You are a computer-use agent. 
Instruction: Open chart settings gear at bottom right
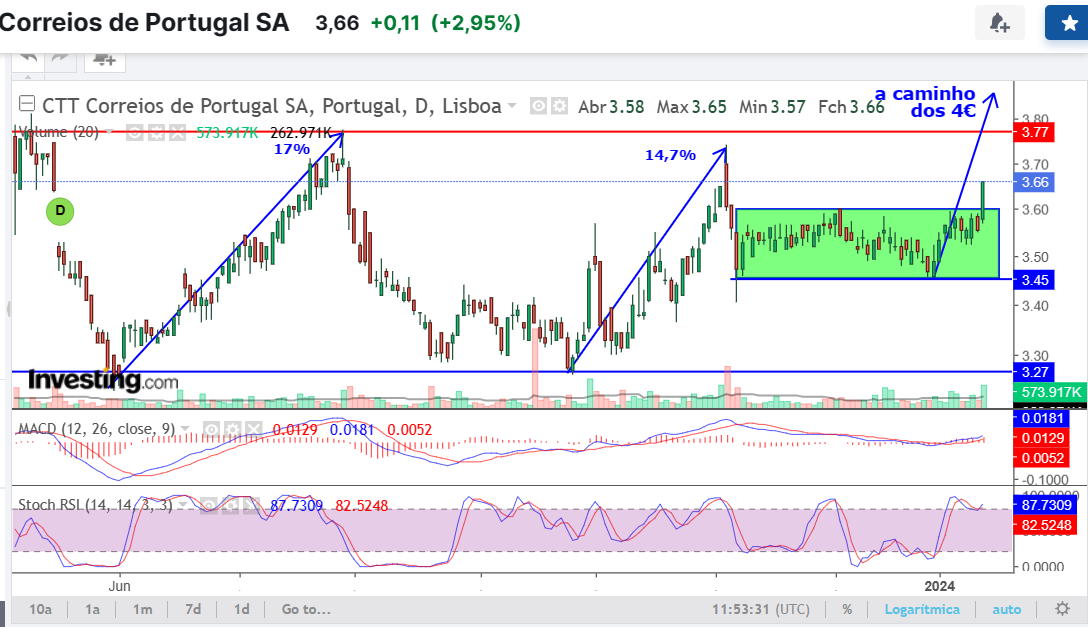point(1062,609)
